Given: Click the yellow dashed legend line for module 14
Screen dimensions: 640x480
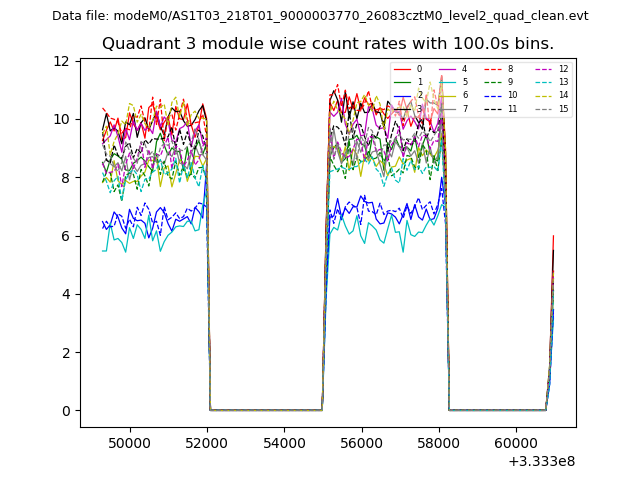Looking at the screenshot, I should tap(542, 95).
